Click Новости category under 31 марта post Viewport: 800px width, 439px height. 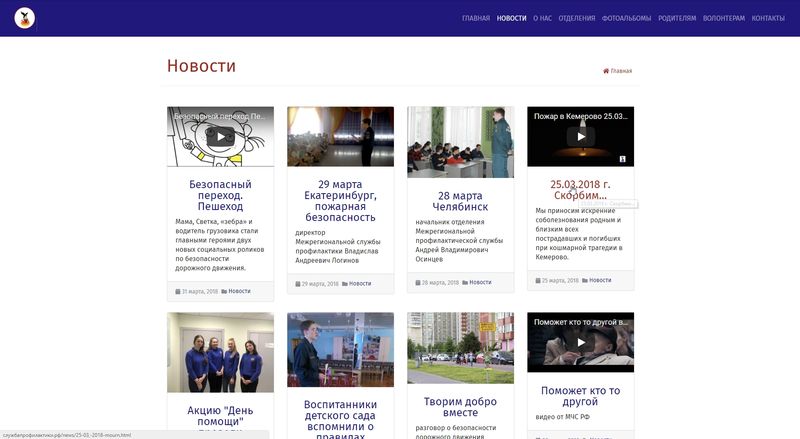239,291
